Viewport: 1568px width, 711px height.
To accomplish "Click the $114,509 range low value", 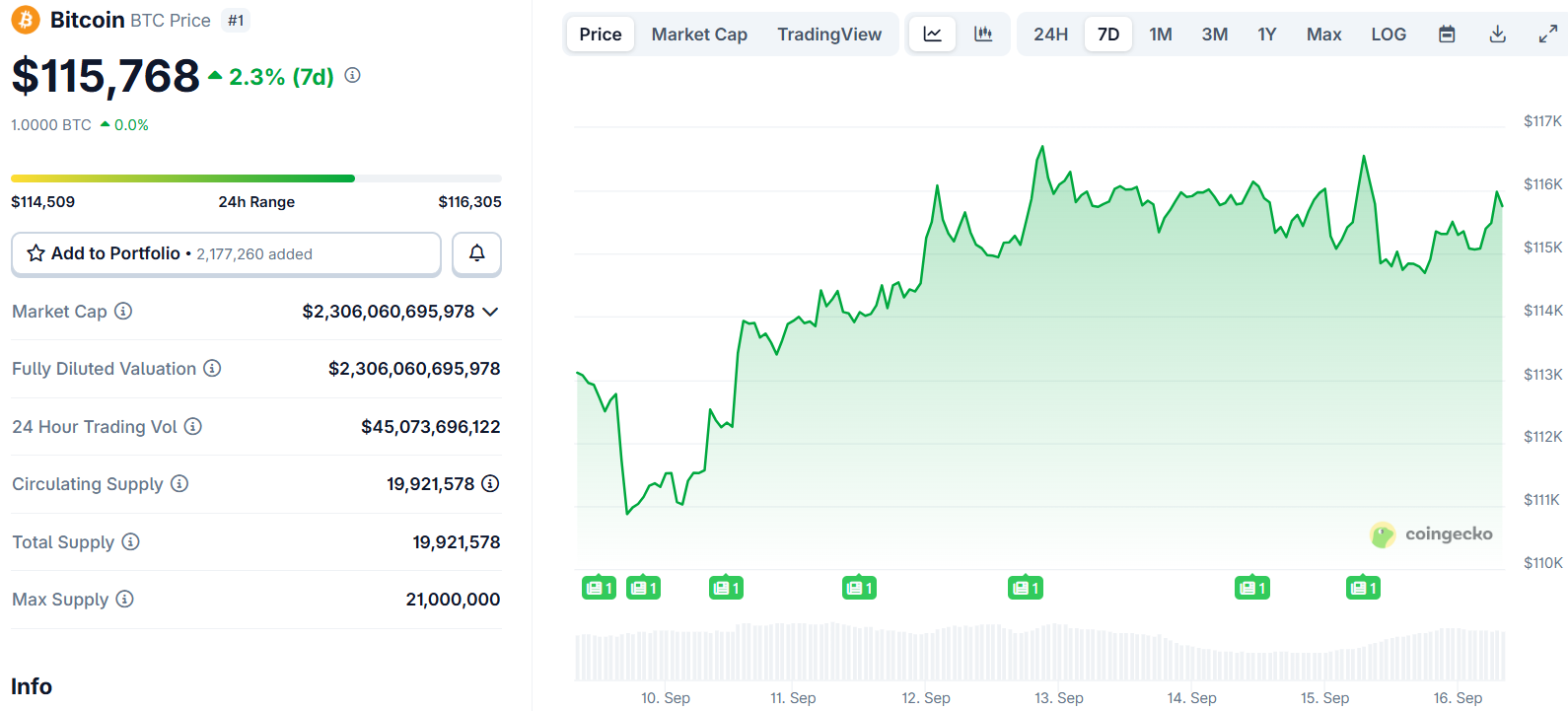I will (43, 202).
